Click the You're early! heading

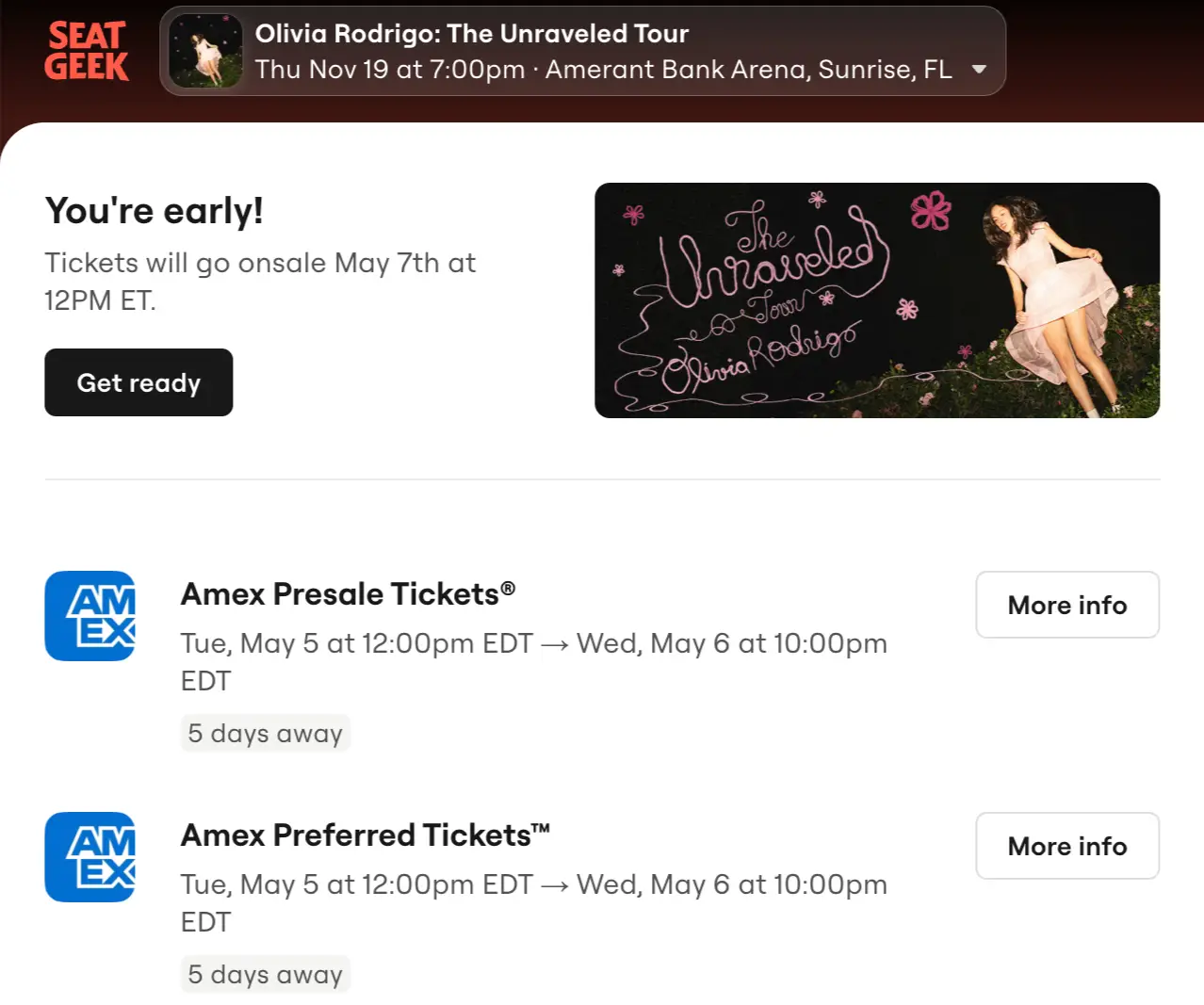154,210
